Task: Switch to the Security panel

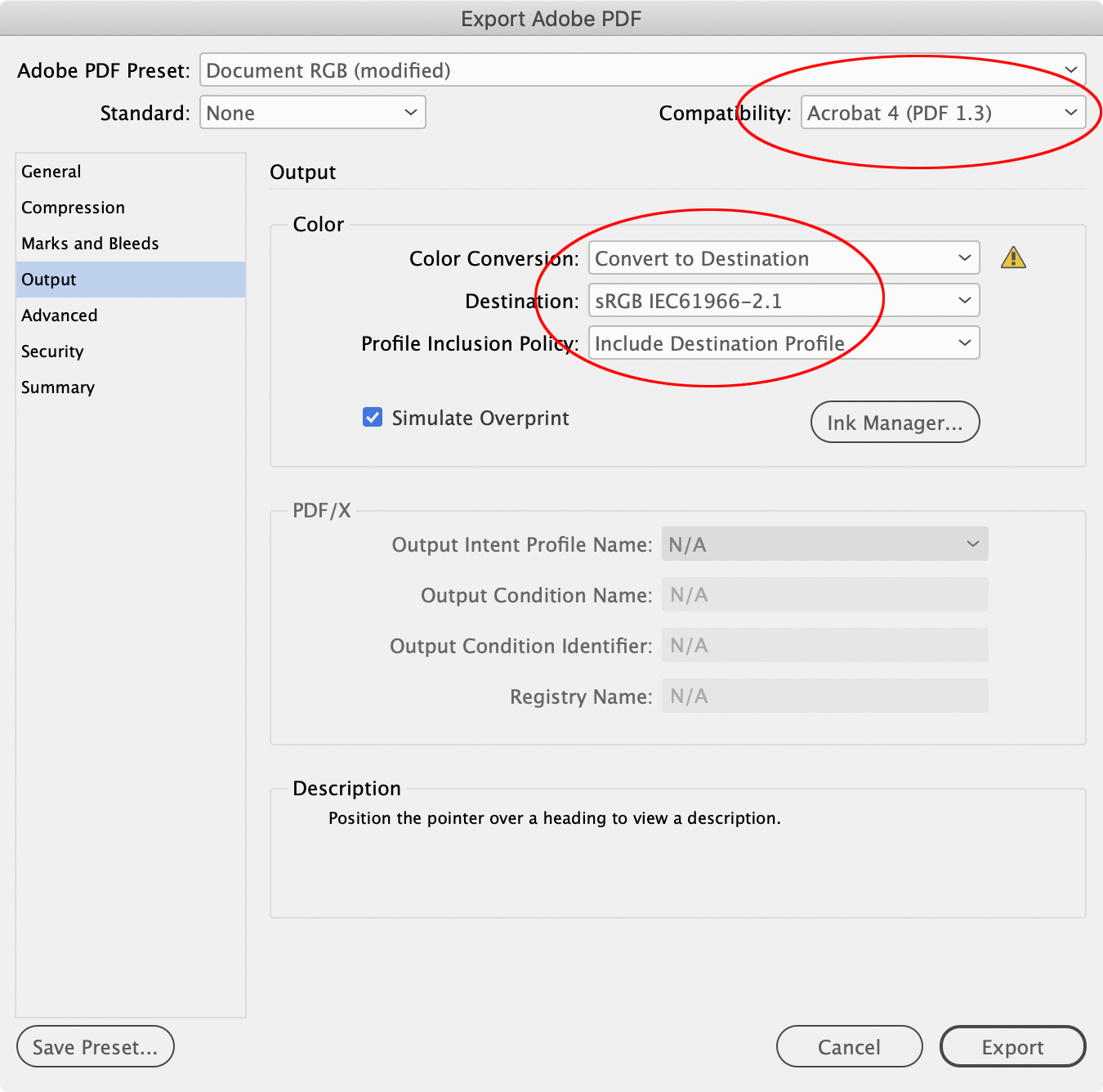Action: [52, 351]
